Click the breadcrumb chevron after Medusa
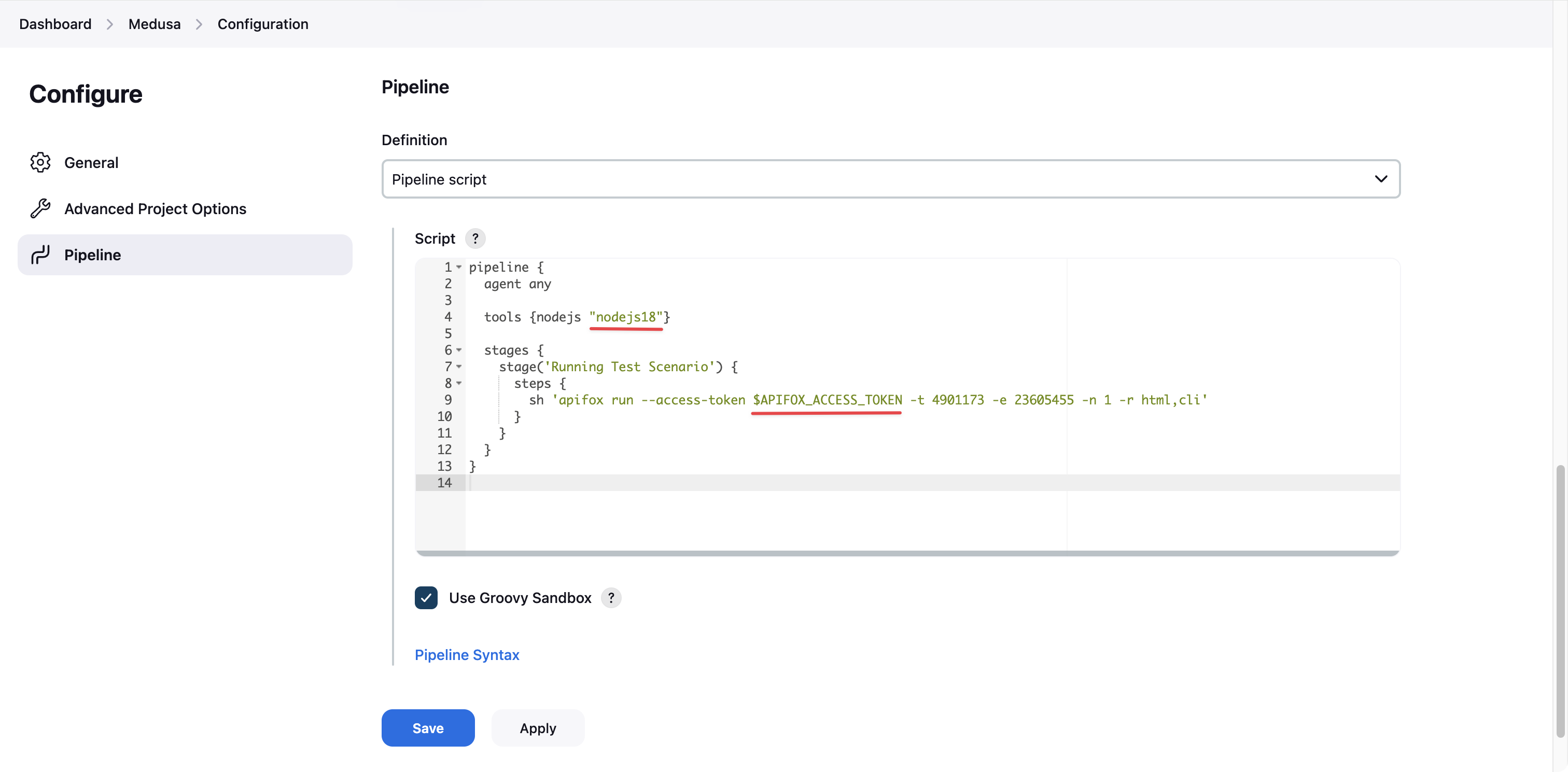Screen dimensions: 1568x772 click(x=199, y=24)
